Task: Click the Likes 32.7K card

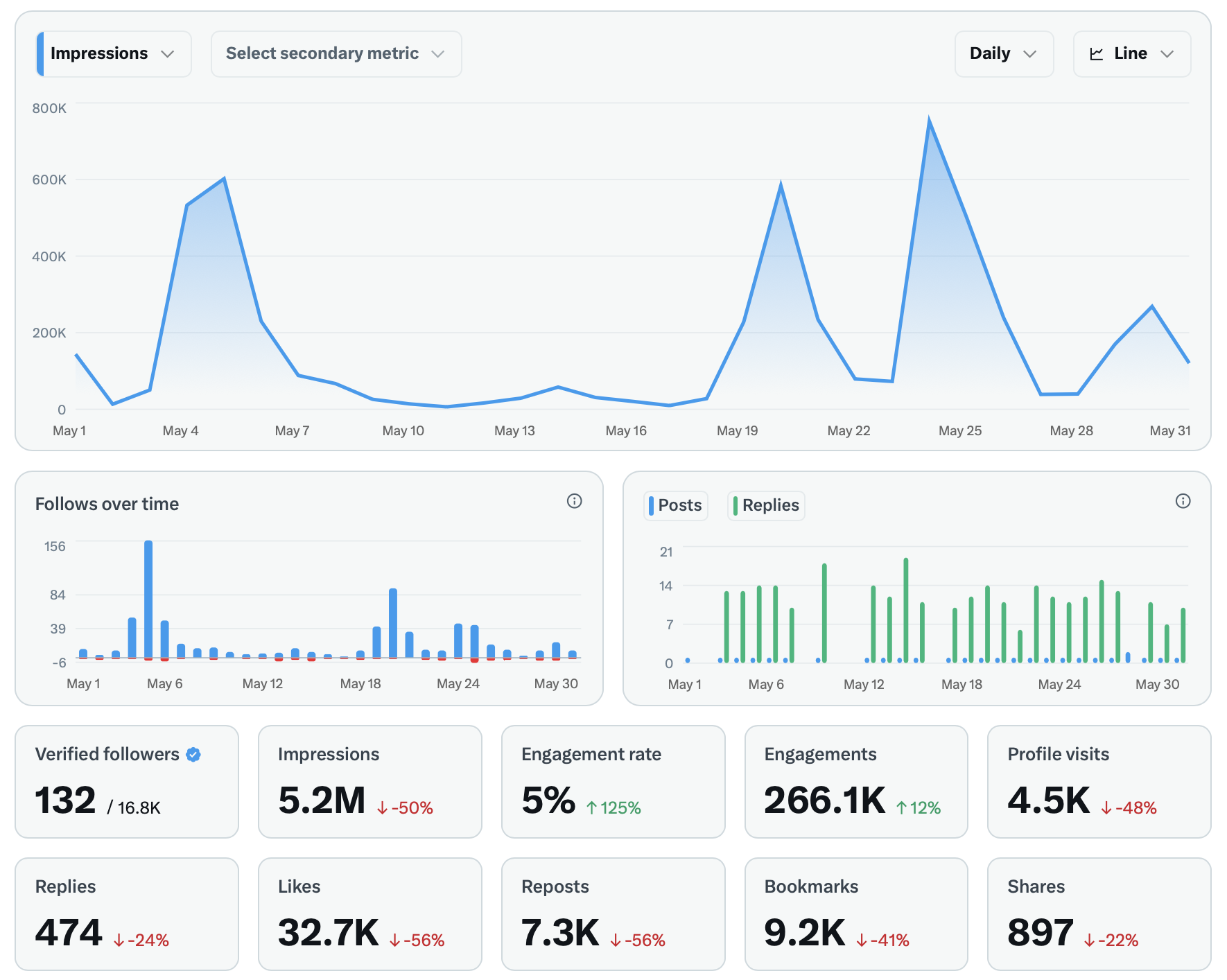Action: 369,914
